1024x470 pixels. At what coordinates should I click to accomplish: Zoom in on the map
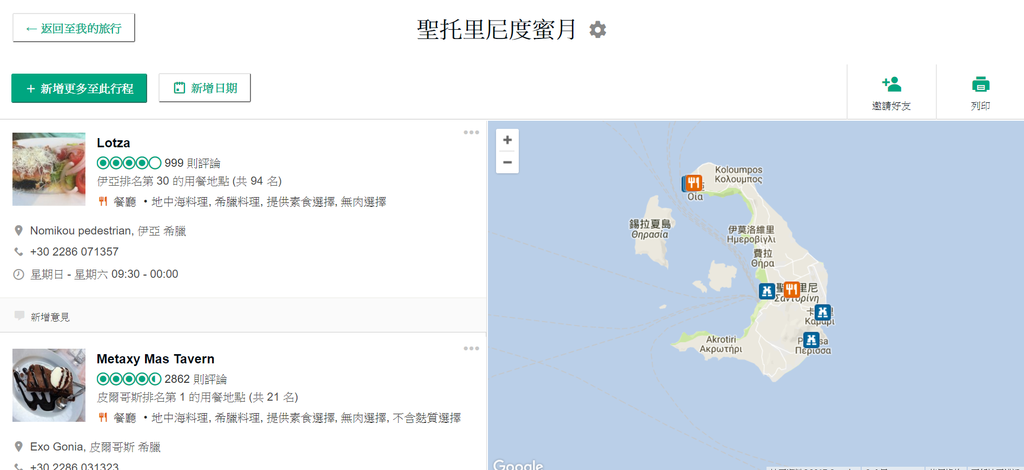(507, 140)
